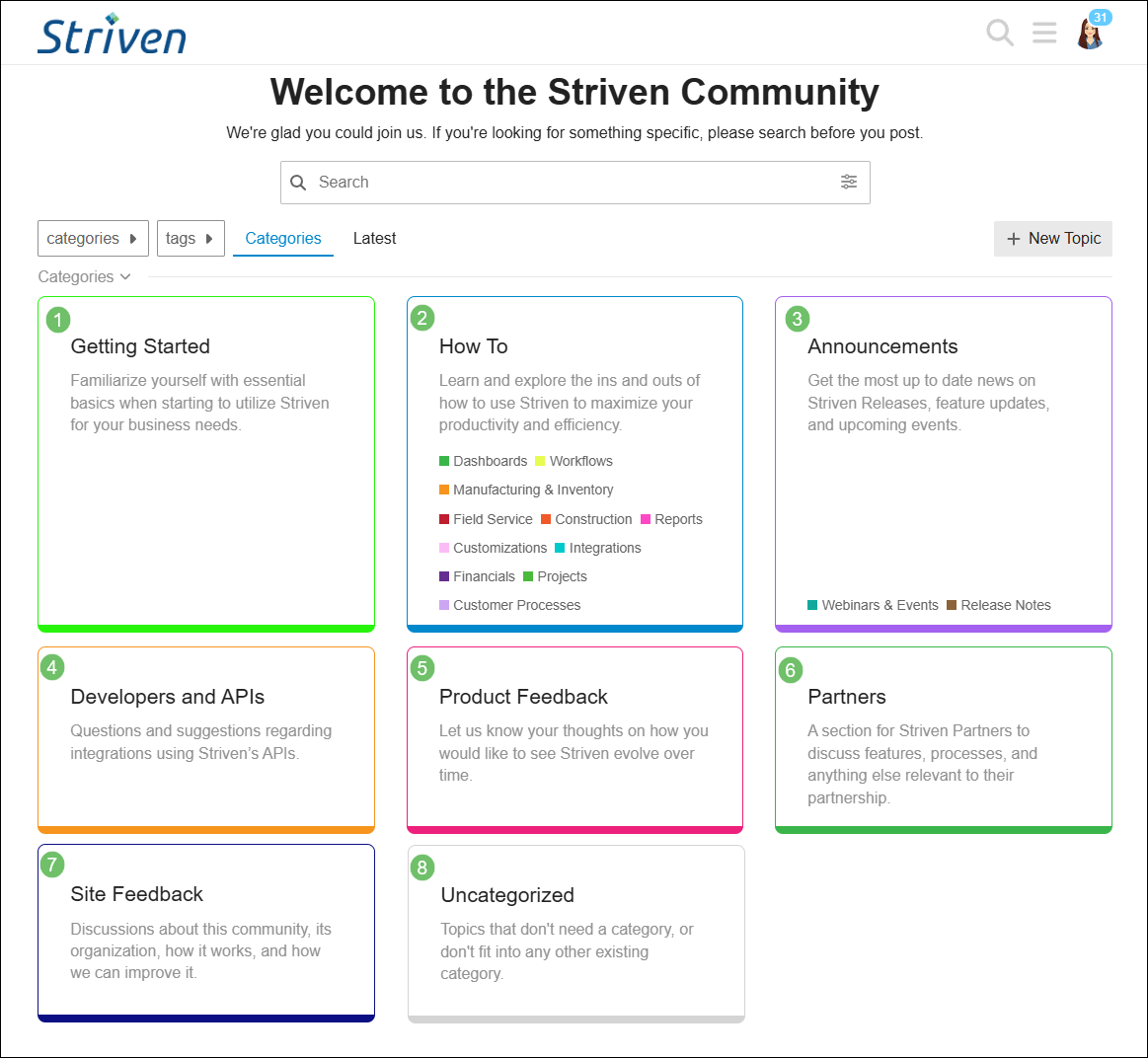
Task: Open the Getting Started category
Action: 140,346
